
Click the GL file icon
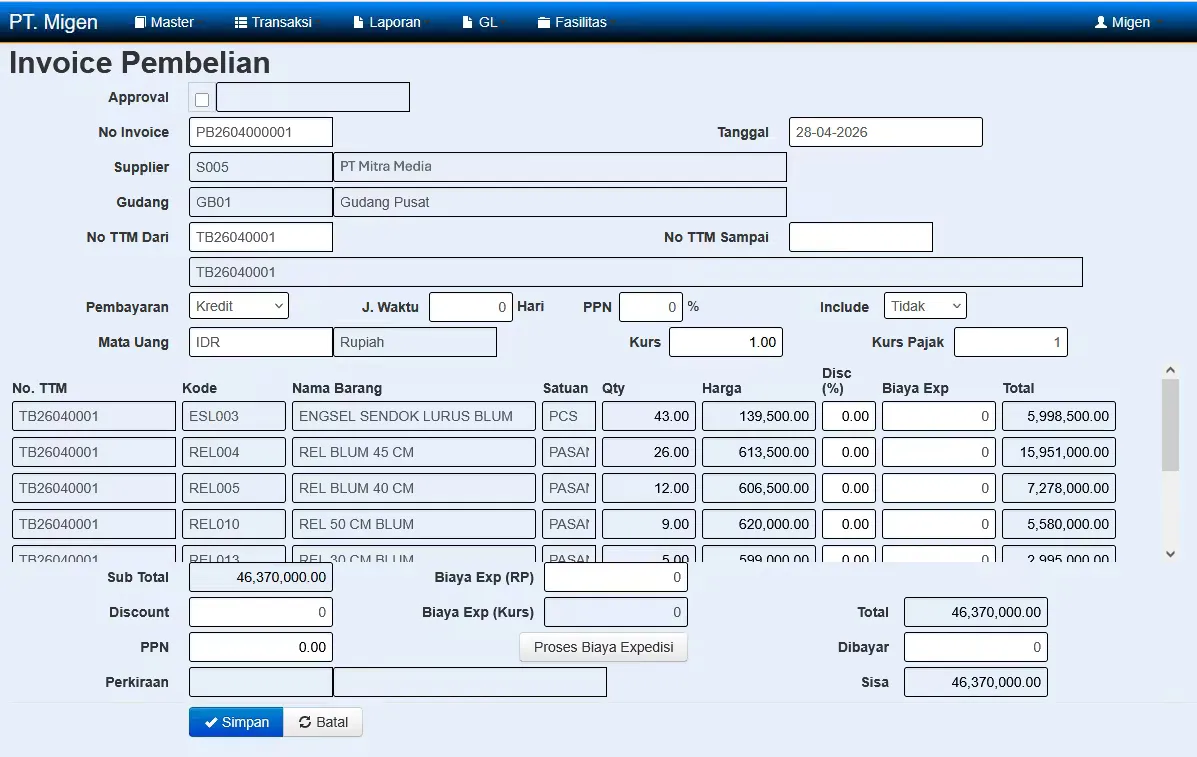click(x=467, y=22)
